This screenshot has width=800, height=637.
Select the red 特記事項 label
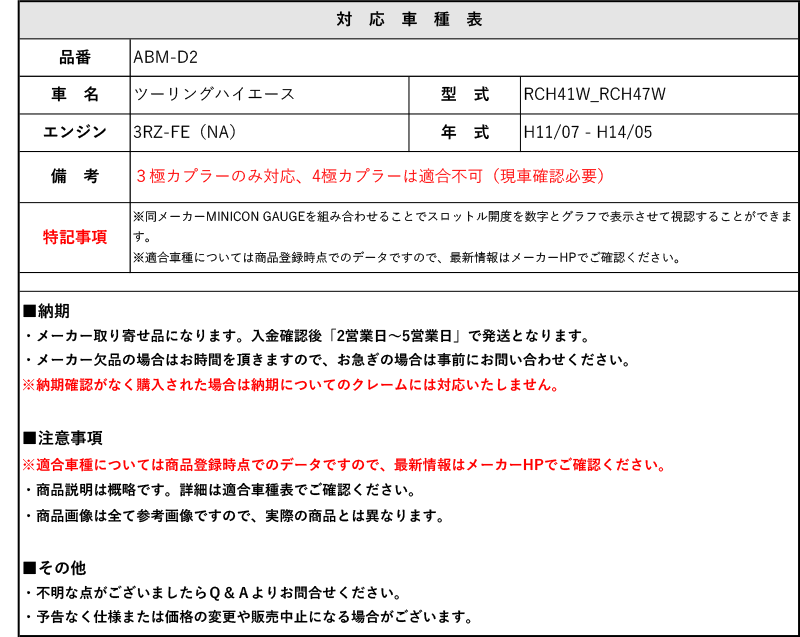tap(75, 237)
